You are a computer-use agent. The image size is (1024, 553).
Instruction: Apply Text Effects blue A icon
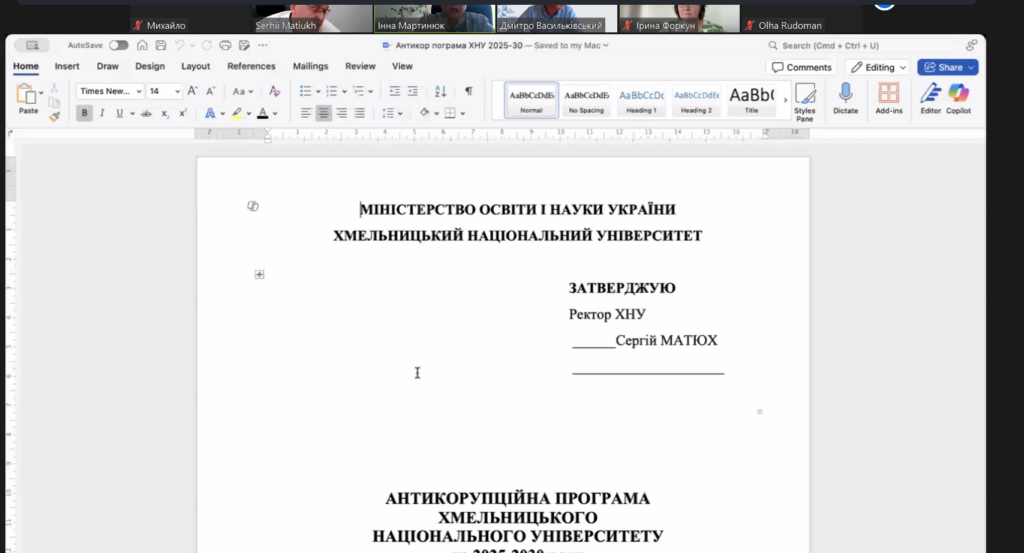click(x=210, y=113)
